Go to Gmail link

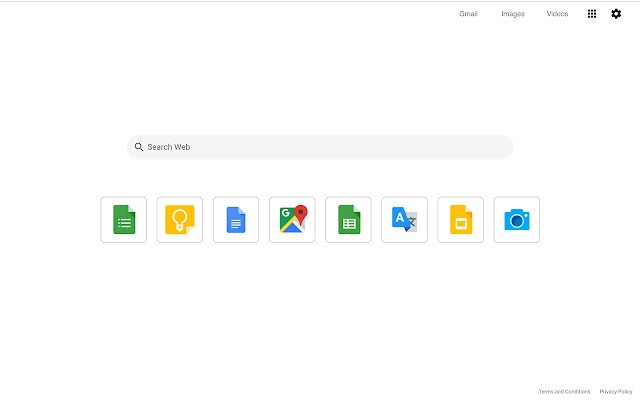(x=468, y=14)
